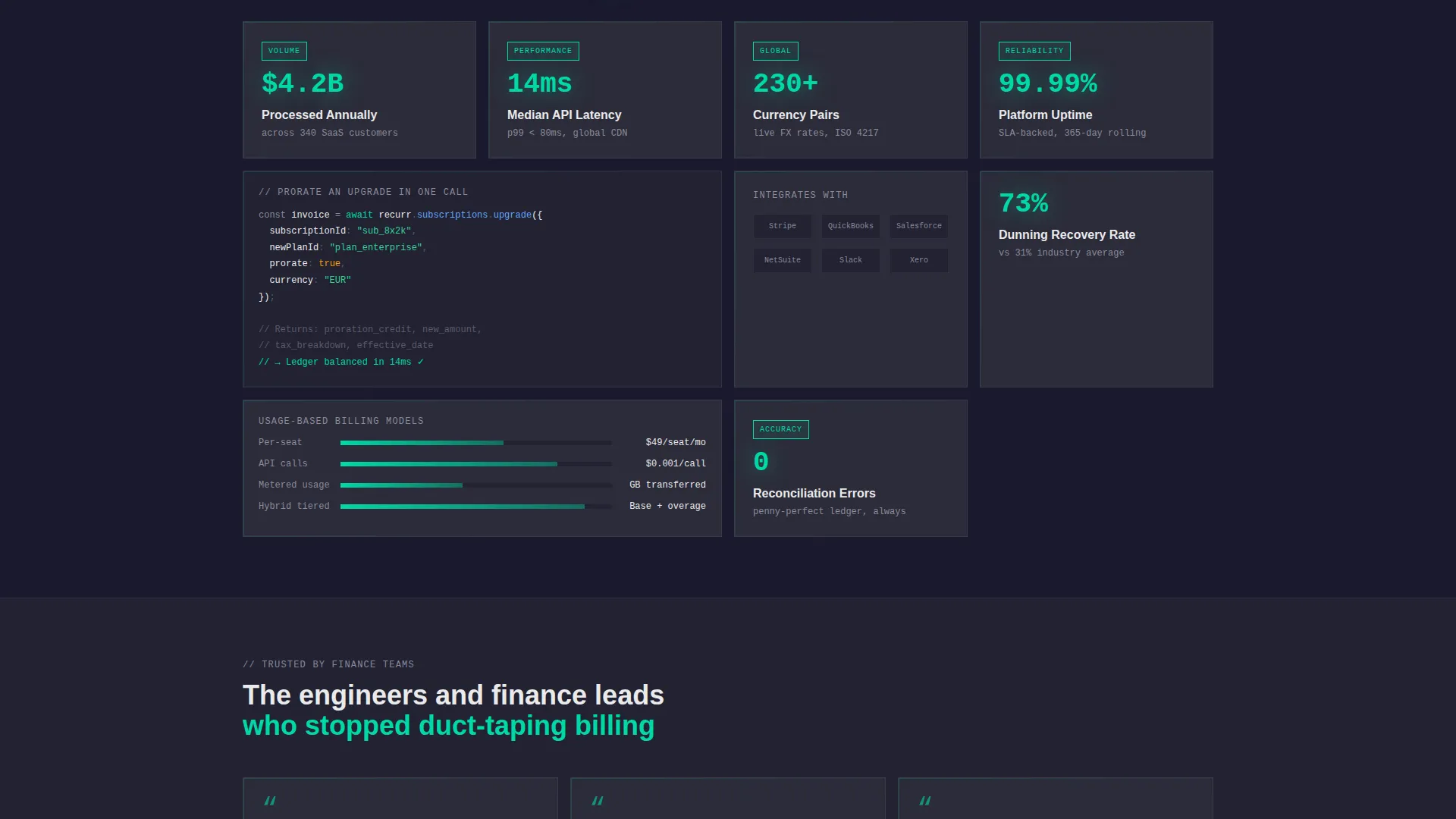Click 'vs 31% industry average' text
1456x819 pixels.
(x=1061, y=253)
